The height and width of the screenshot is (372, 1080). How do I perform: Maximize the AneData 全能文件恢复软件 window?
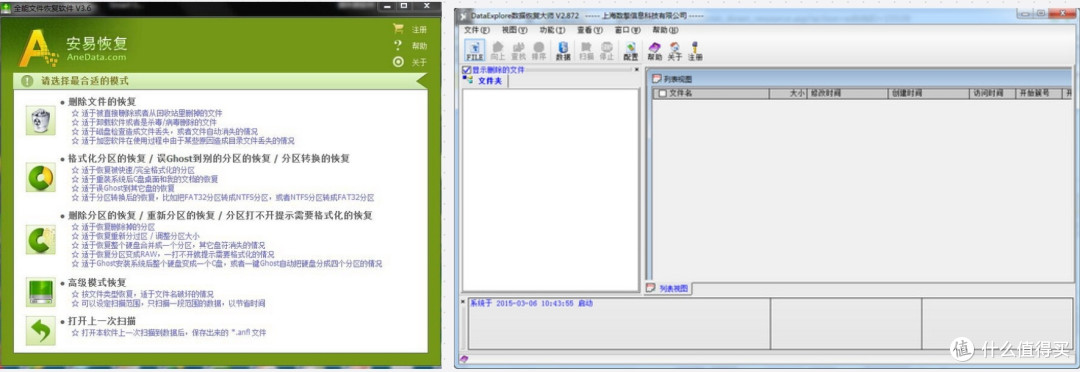[404, 6]
